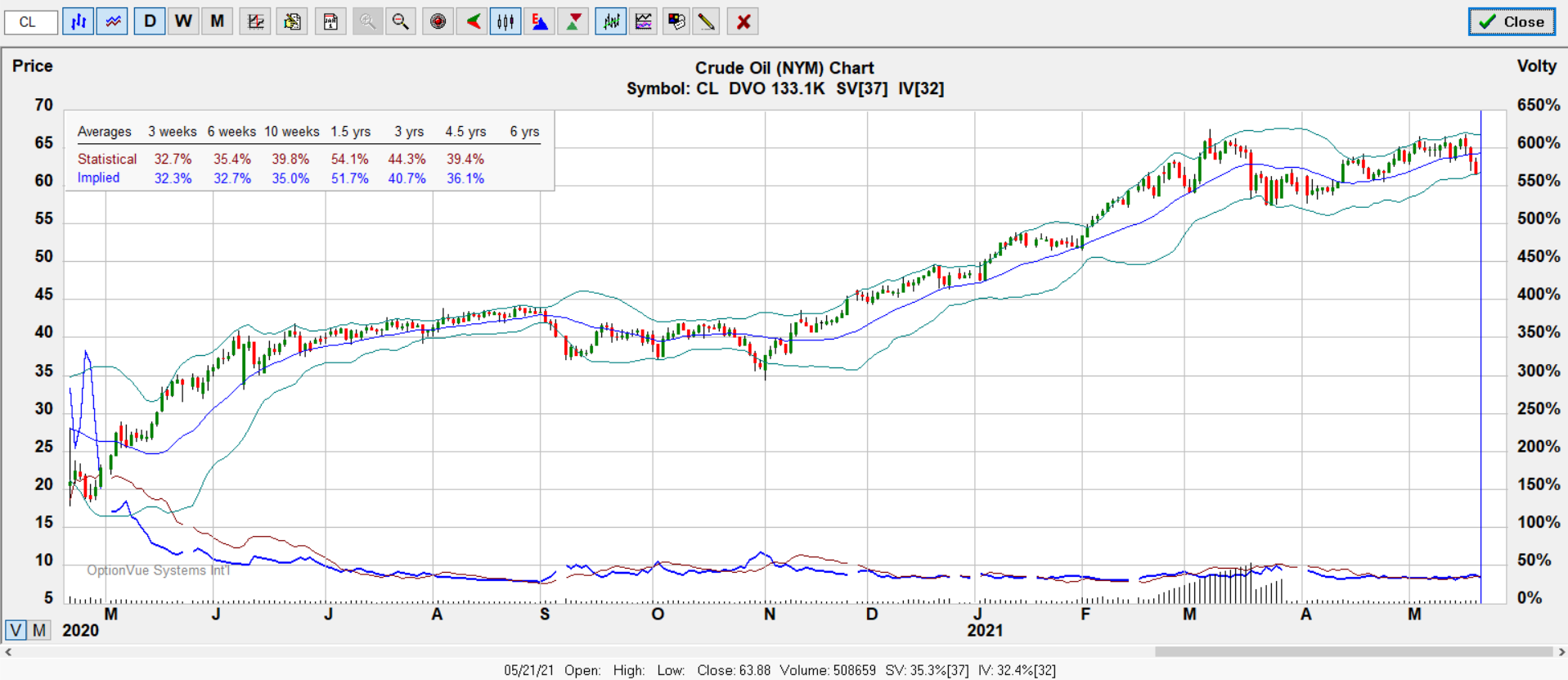Click the '10 weeks' averages column header

[292, 132]
